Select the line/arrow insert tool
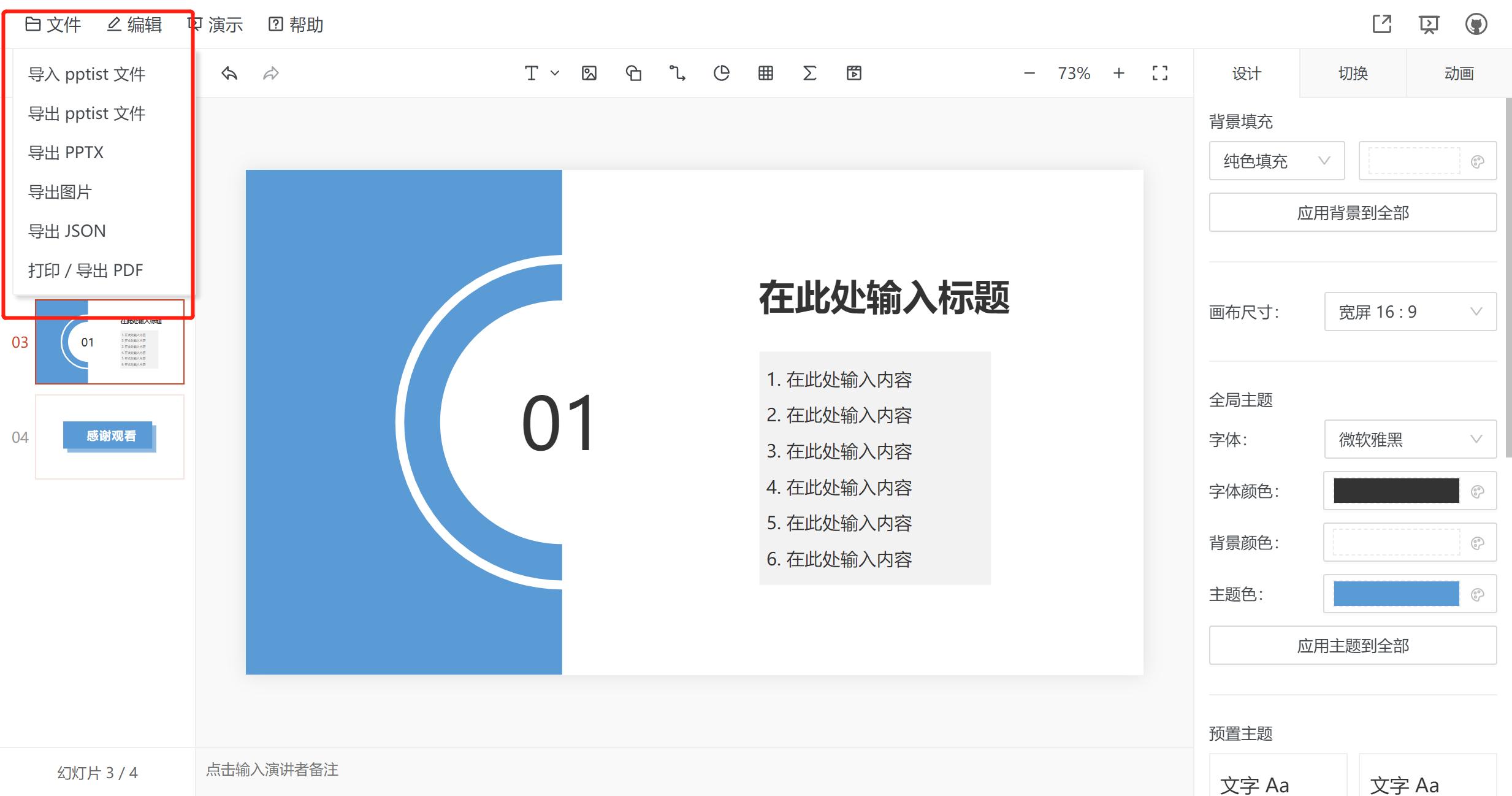 click(678, 73)
